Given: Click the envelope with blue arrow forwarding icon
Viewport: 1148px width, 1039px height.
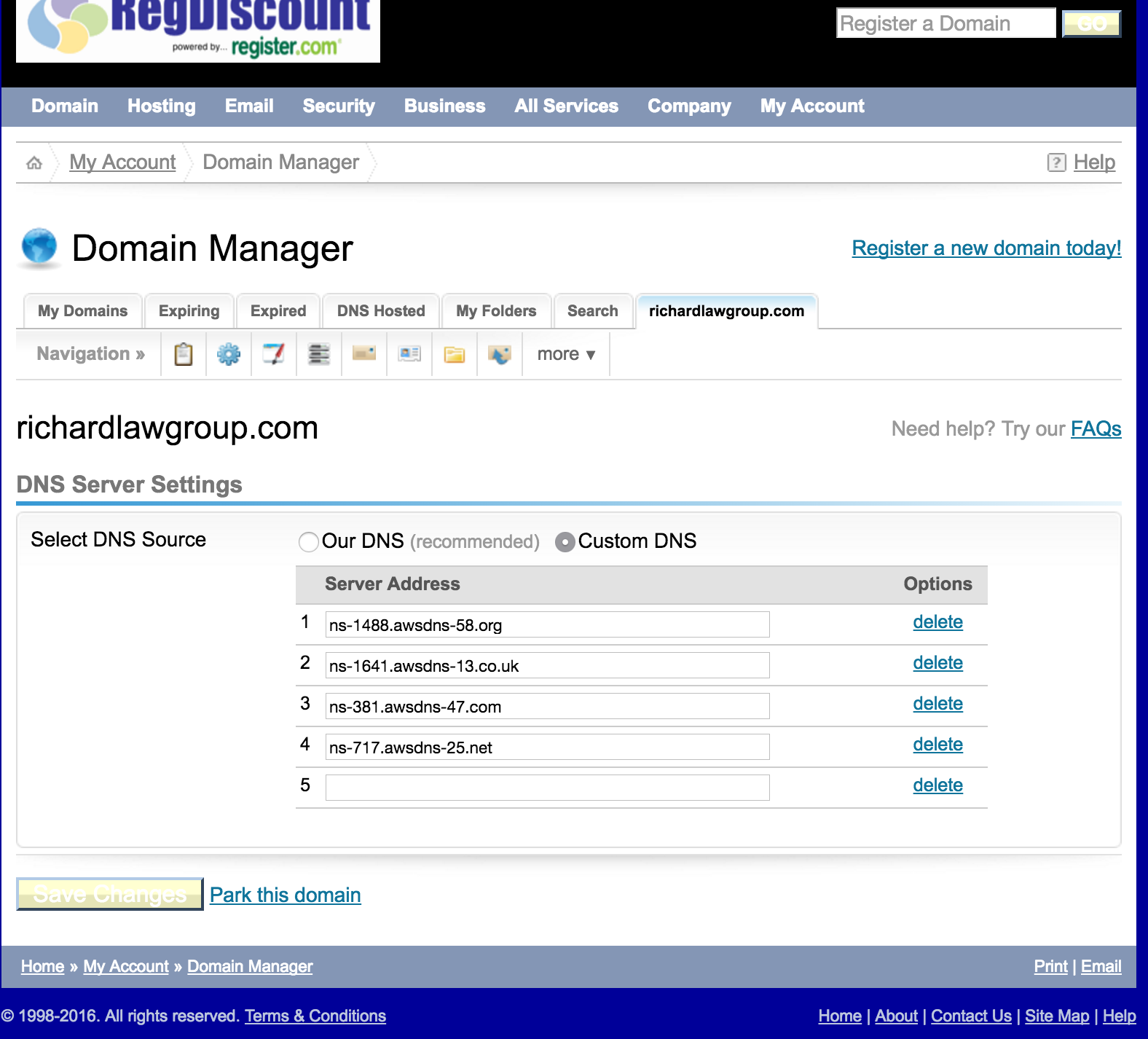Looking at the screenshot, I should pyautogui.click(x=500, y=354).
